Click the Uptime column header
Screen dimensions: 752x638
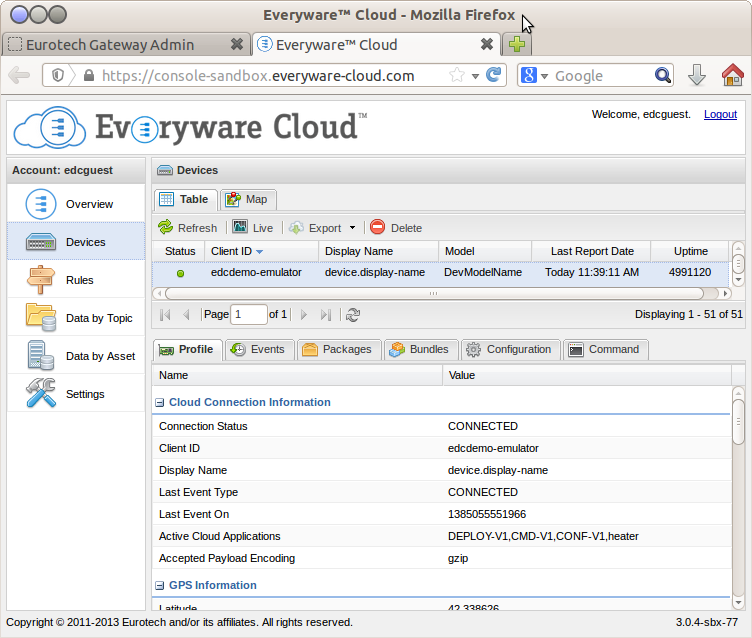tap(691, 251)
